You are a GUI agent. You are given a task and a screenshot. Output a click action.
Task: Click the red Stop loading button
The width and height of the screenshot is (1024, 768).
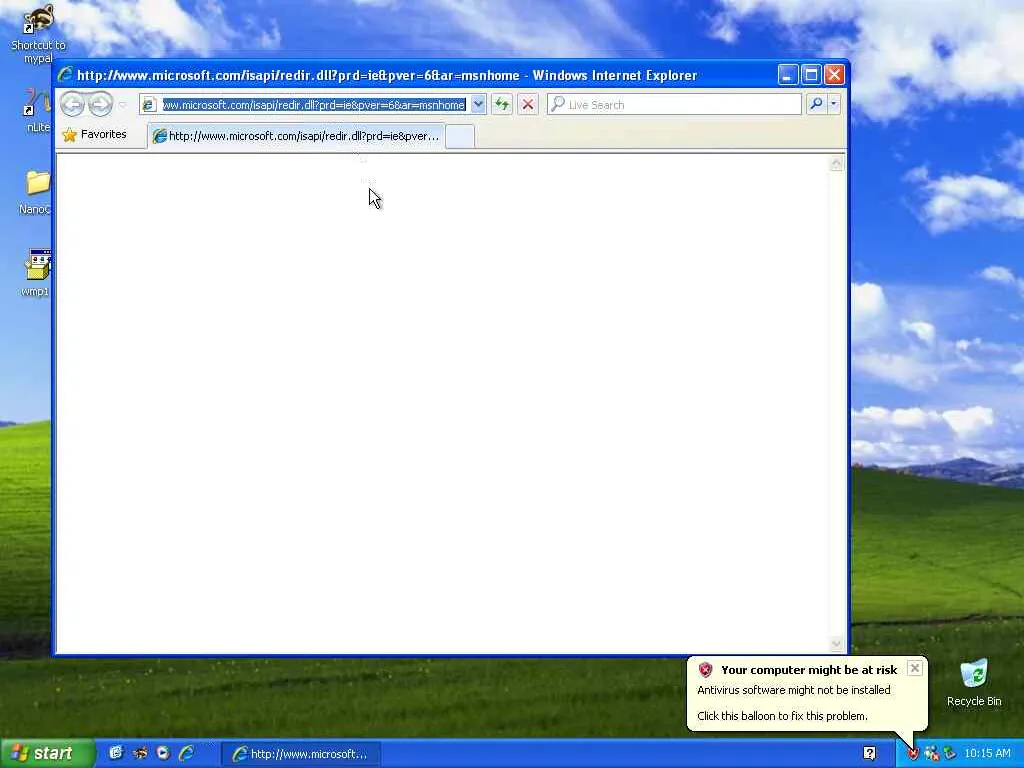point(528,104)
